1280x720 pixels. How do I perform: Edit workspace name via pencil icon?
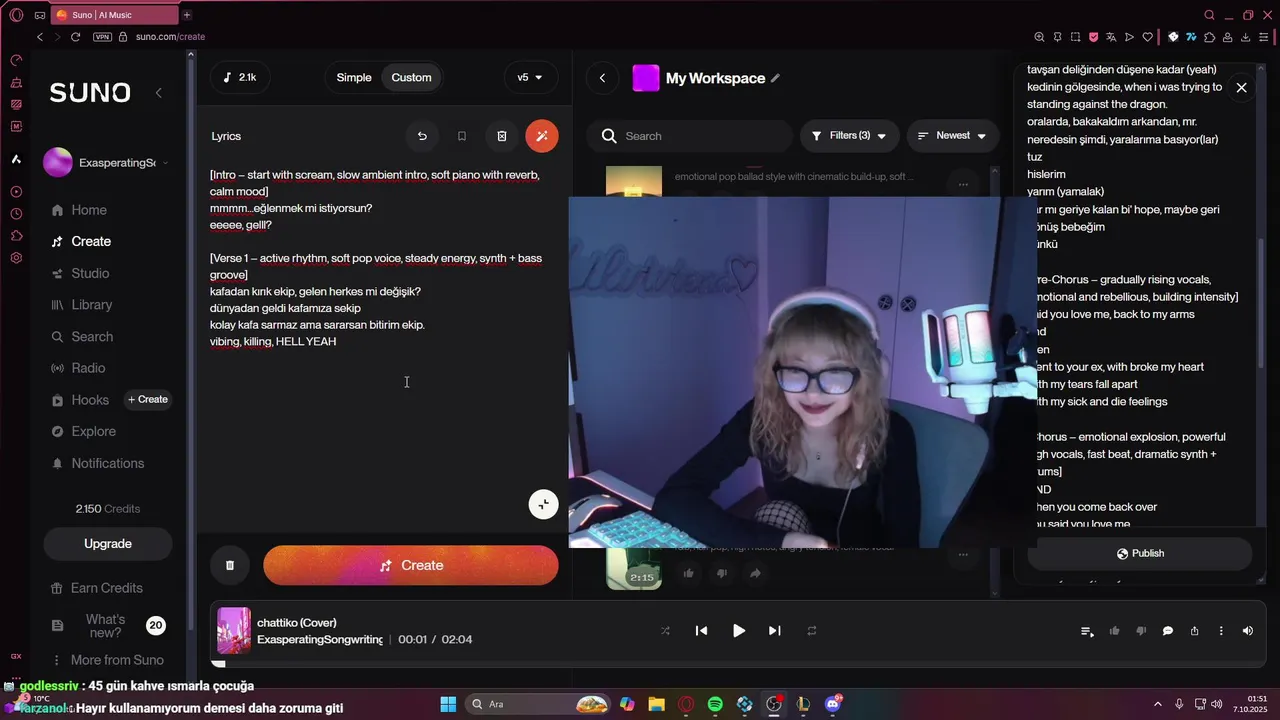coord(775,78)
